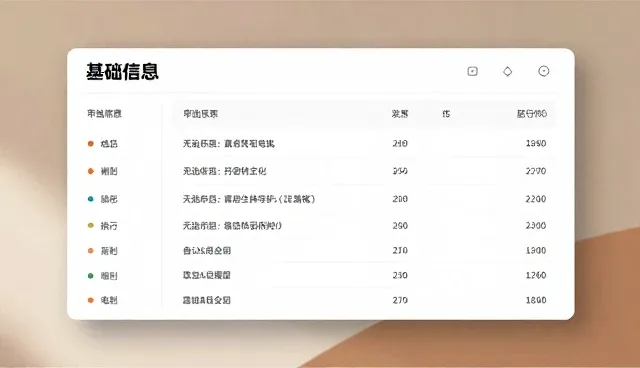The width and height of the screenshot is (640, 368).
Task: Click the circle dot icon in header
Action: (x=543, y=71)
